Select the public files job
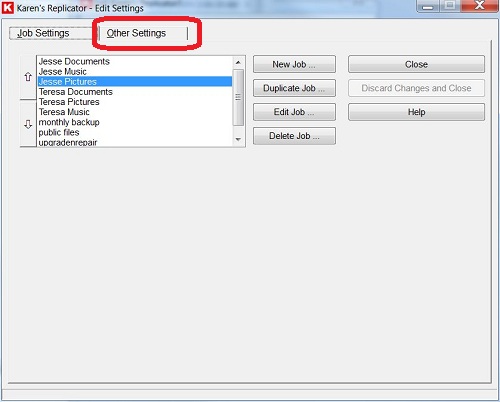The image size is (500, 402). pos(135,132)
